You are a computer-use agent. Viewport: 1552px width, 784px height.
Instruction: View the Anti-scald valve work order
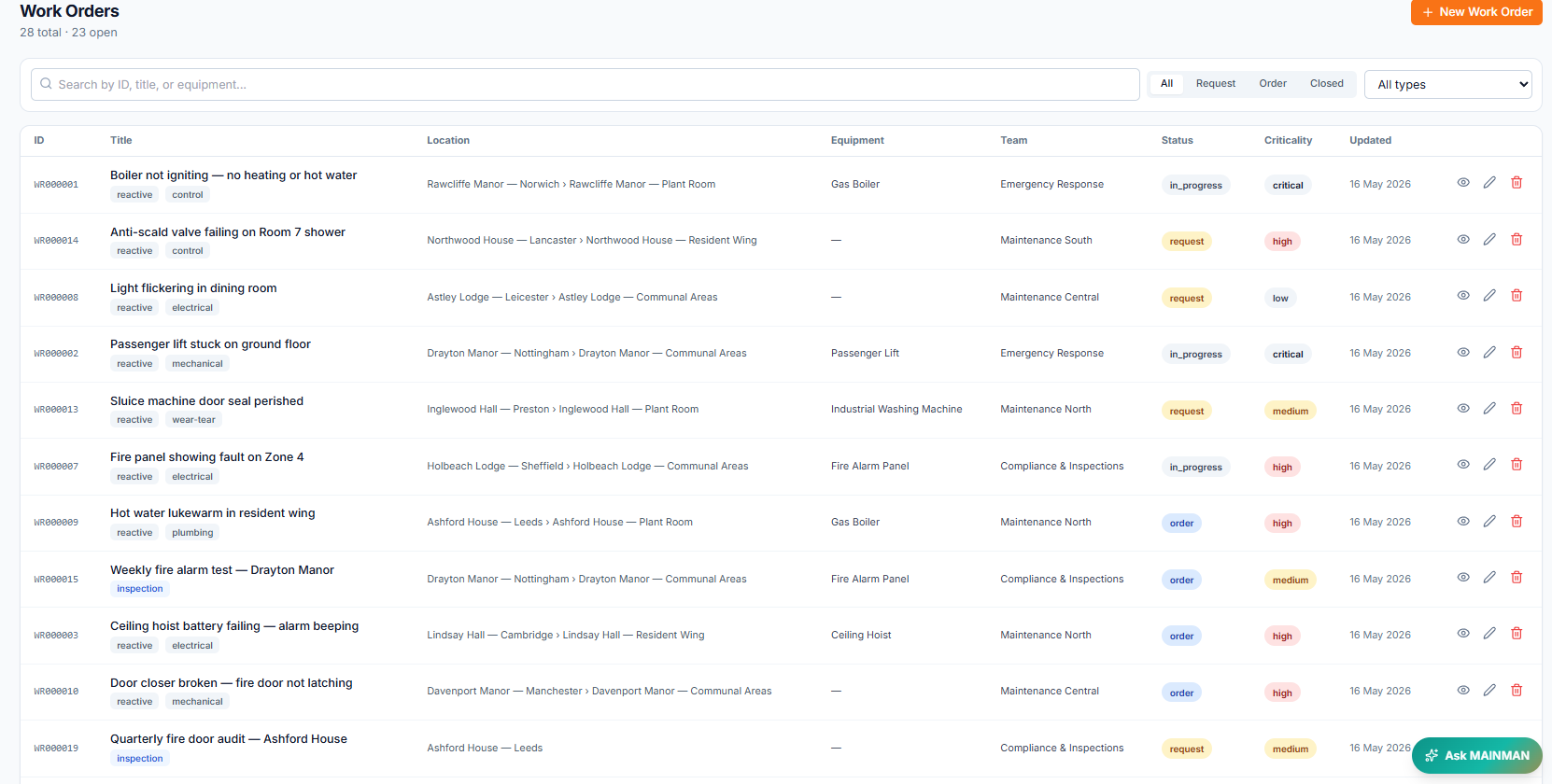(1463, 240)
